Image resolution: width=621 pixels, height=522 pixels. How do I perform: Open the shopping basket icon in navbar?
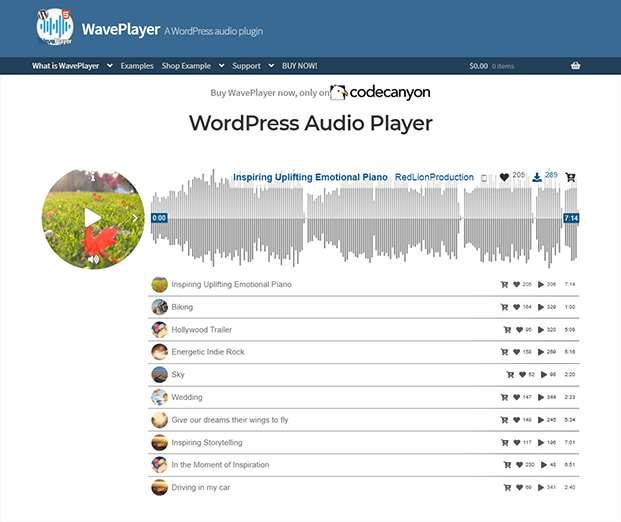(x=575, y=66)
